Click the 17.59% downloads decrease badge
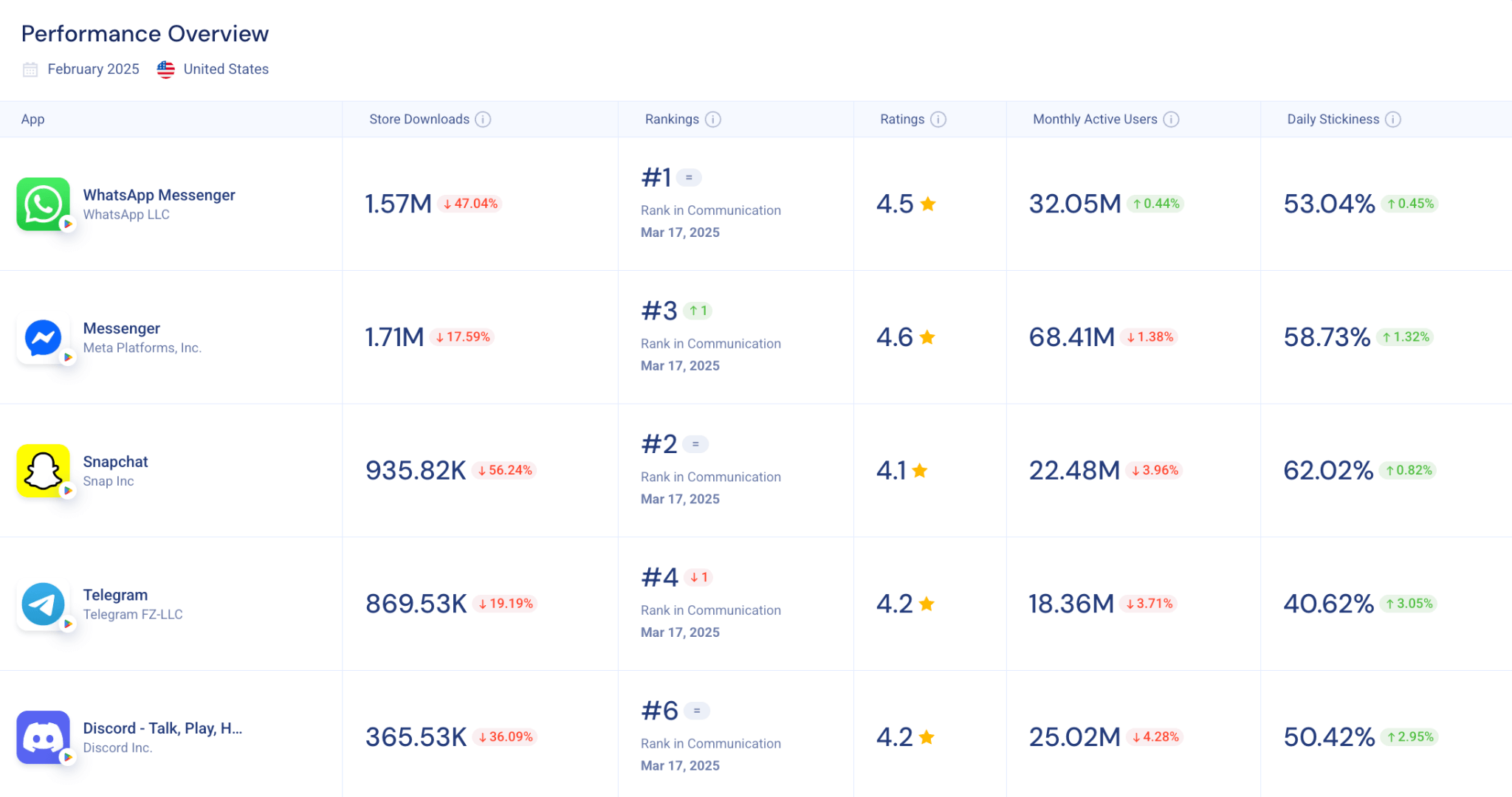 coord(463,337)
